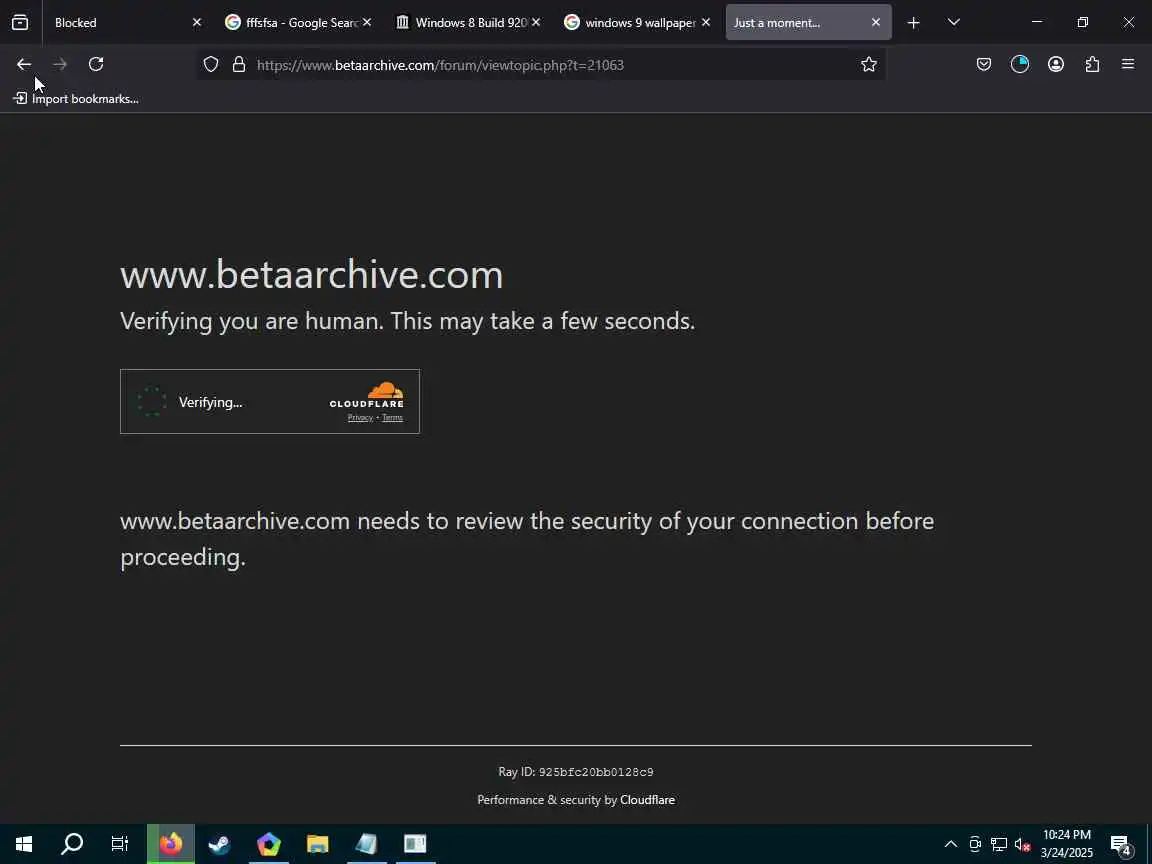1152x864 pixels.
Task: Expand the list all tabs chevron
Action: 954,23
